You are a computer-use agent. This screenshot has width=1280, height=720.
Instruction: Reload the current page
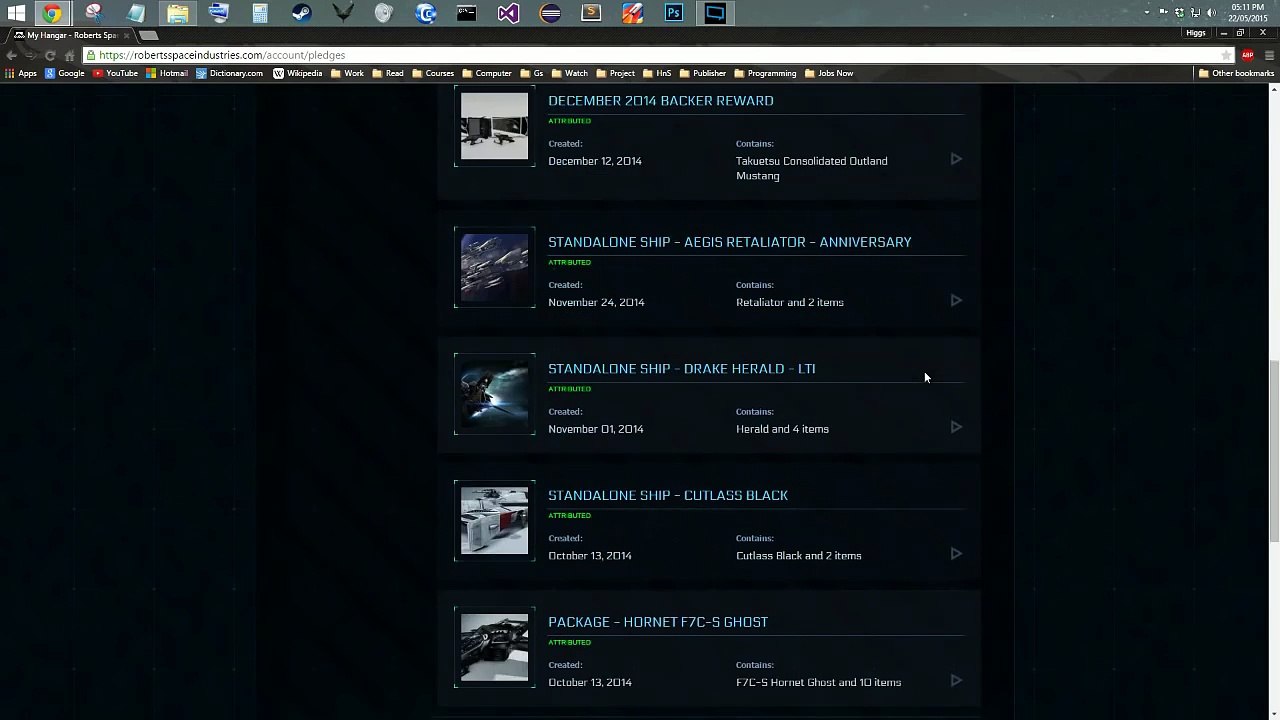point(50,55)
